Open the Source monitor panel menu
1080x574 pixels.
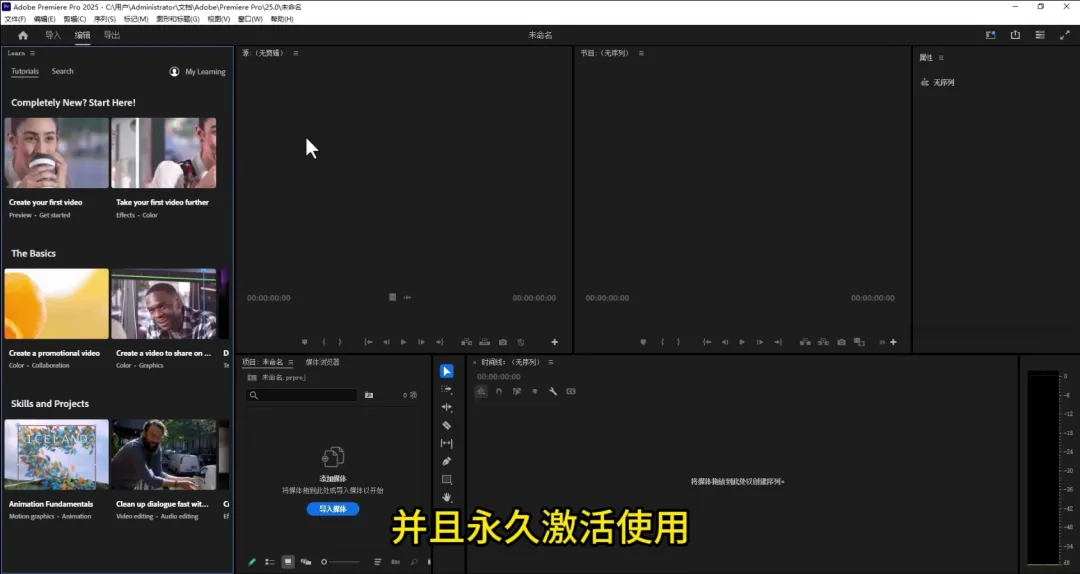tap(295, 53)
